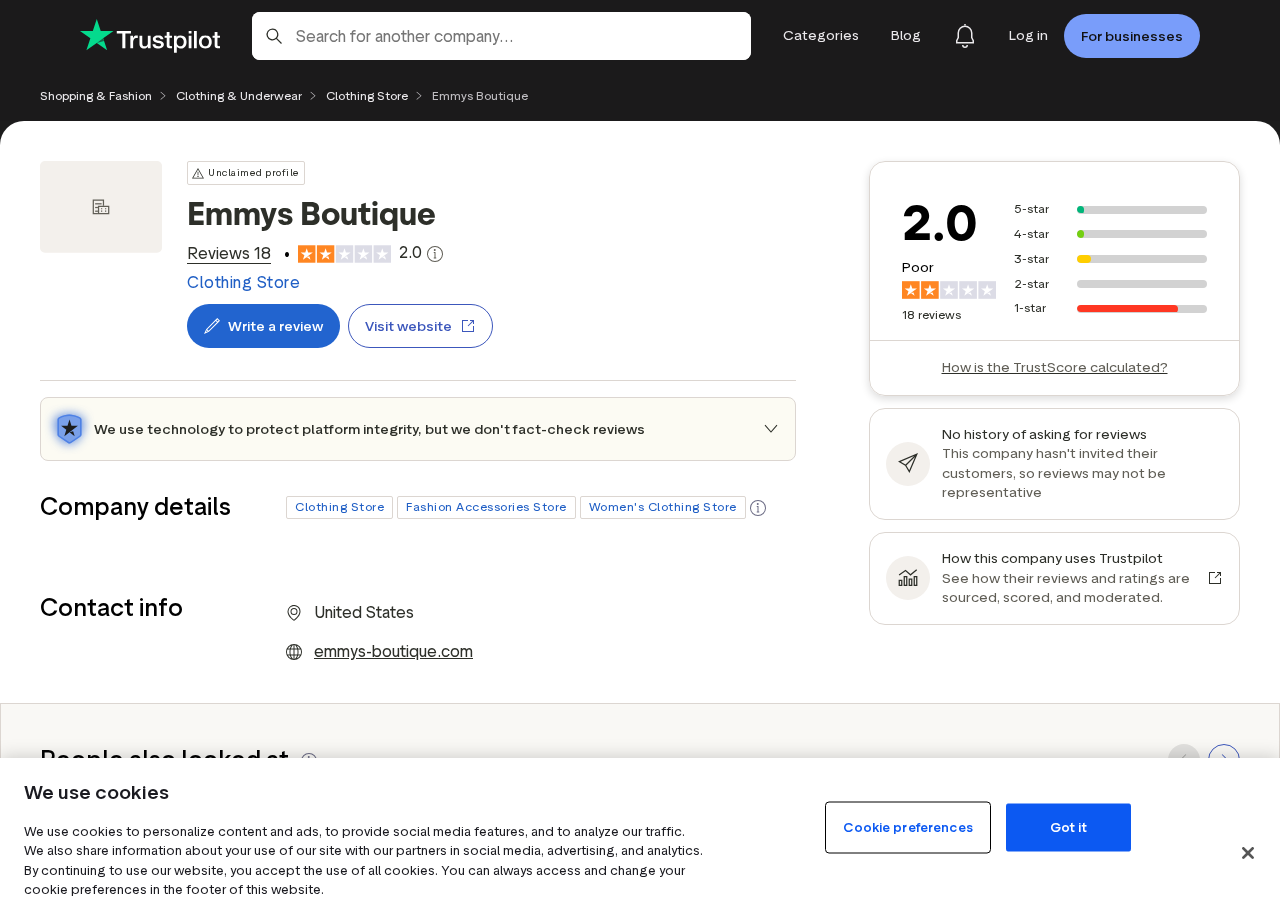This screenshot has height=900, width=1280.
Task: Focus the company search field
Action: coord(501,36)
